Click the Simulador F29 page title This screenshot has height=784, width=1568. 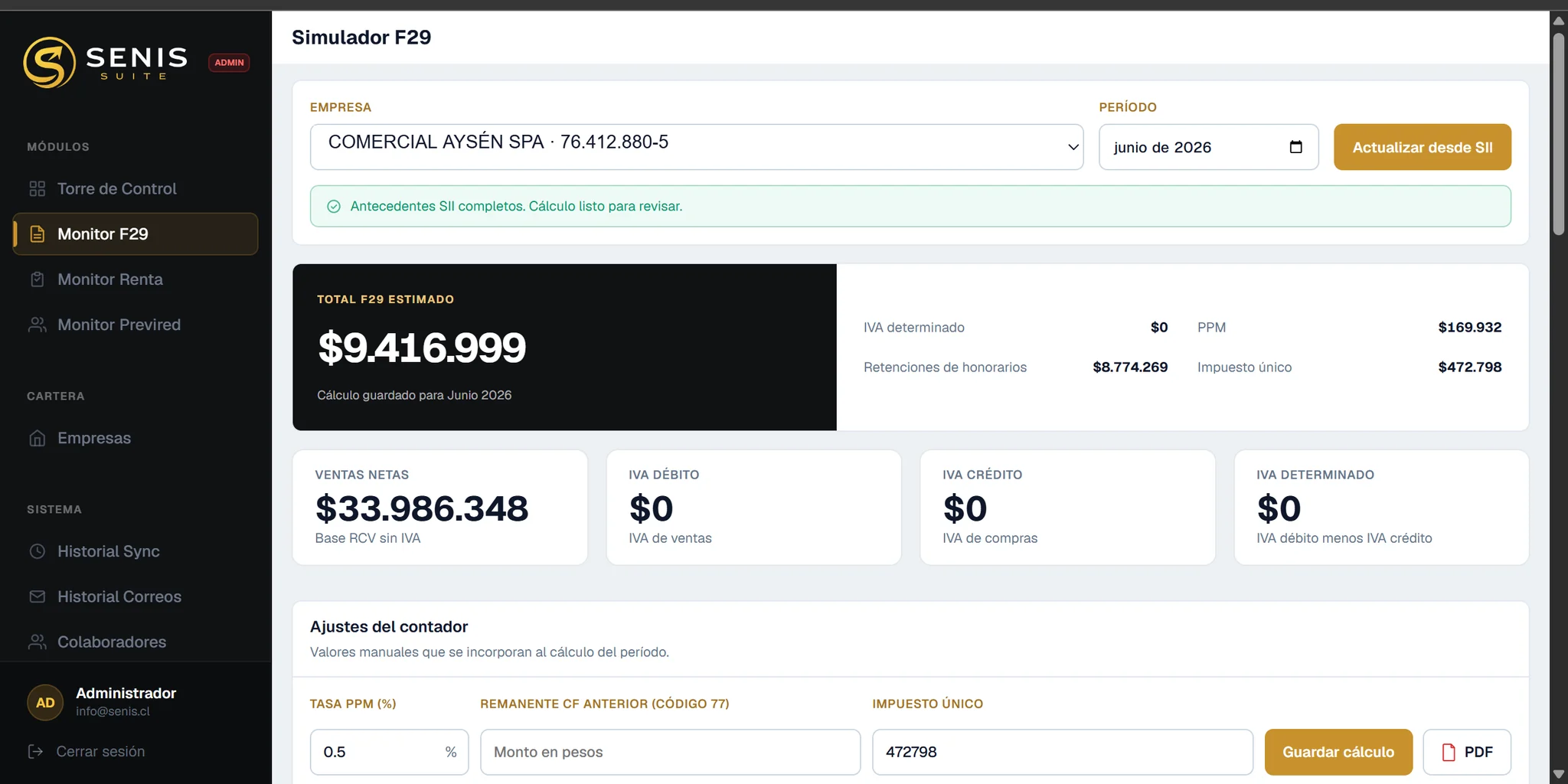pos(361,37)
